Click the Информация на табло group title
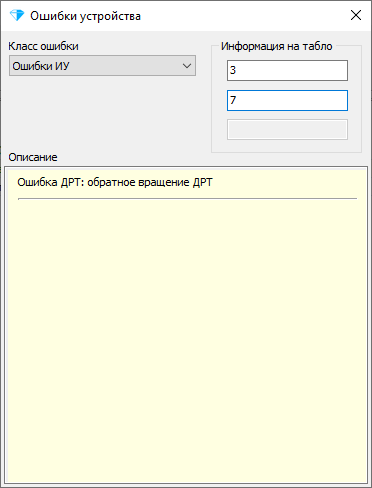 (277, 46)
